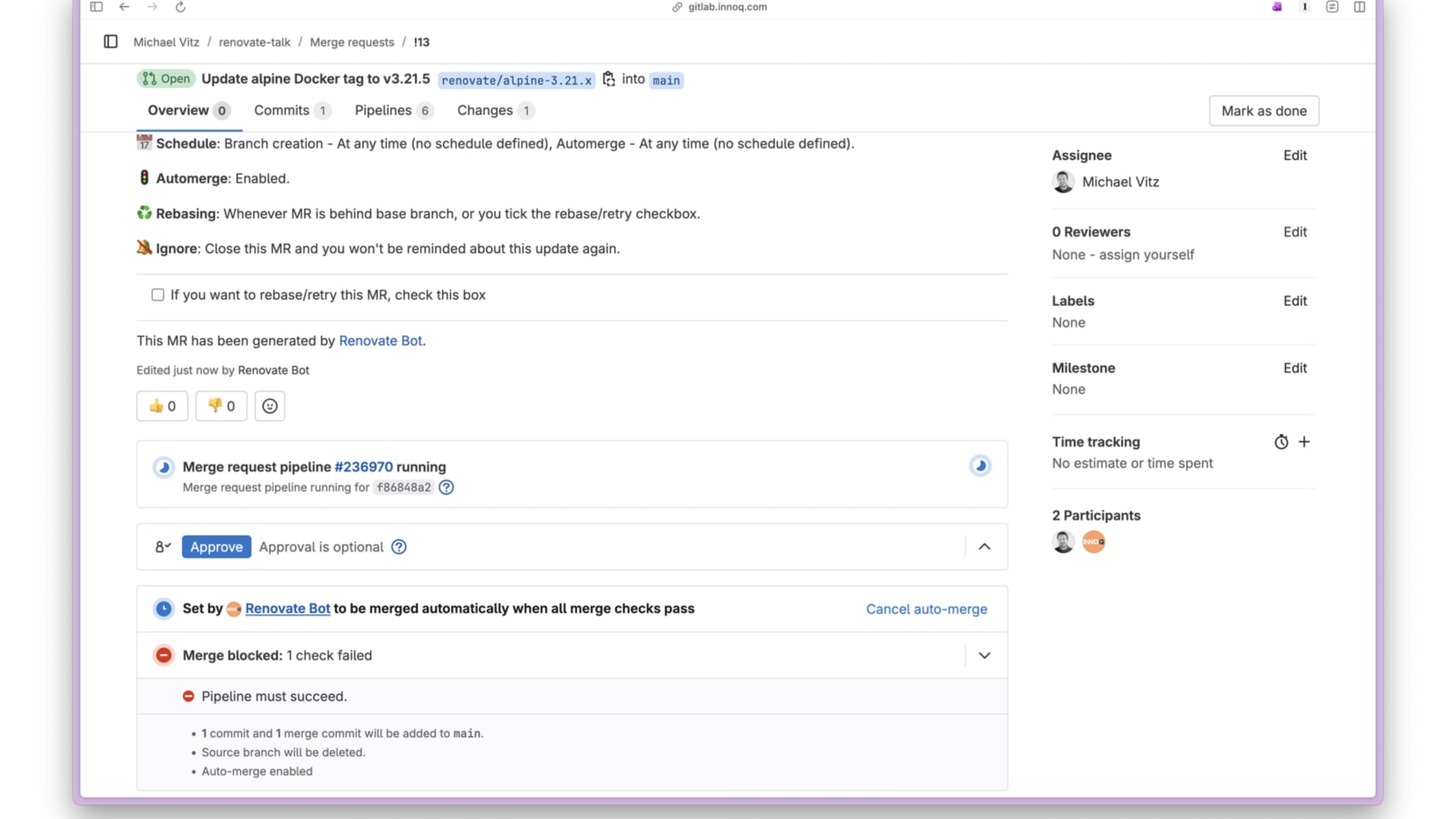Open the Changes tab

coord(496,110)
